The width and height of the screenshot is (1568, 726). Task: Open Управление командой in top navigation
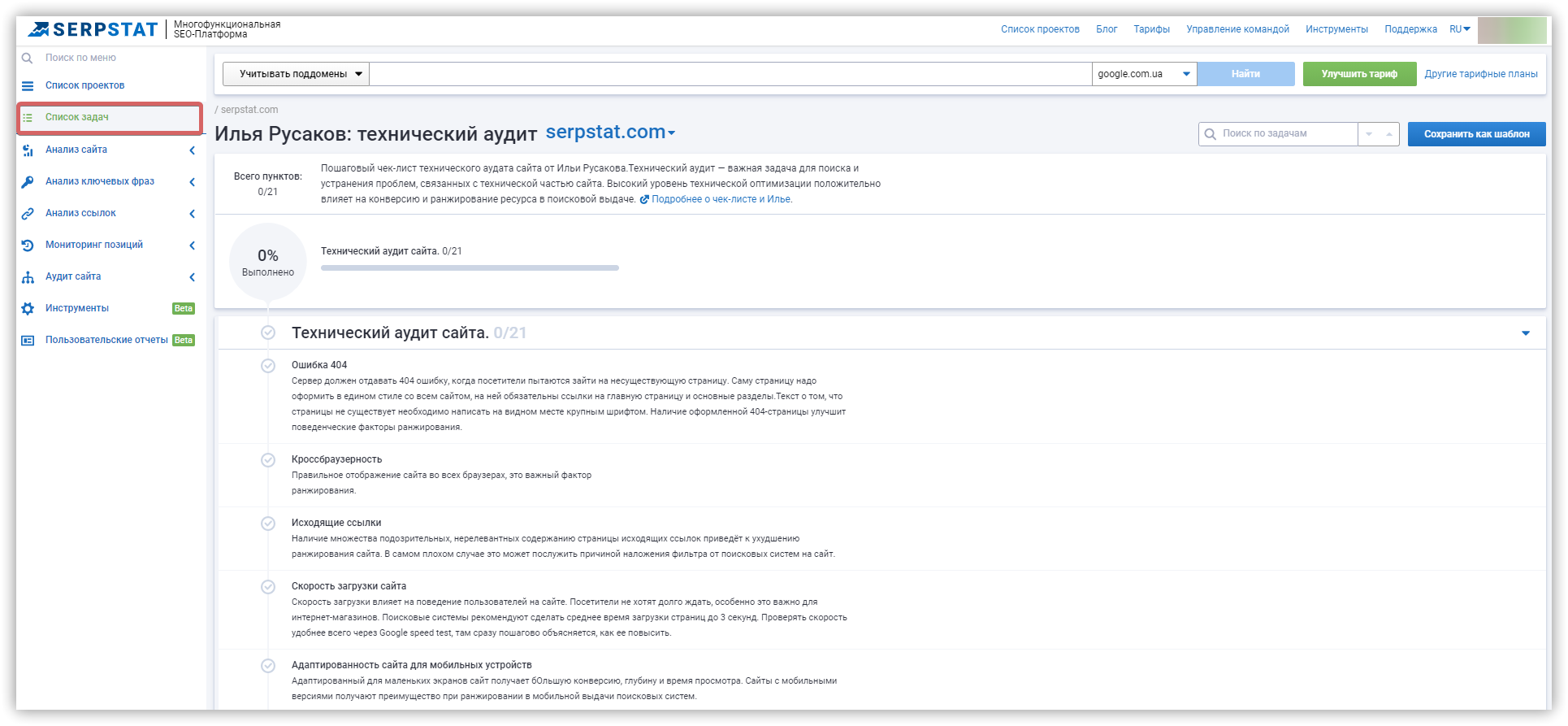click(x=1237, y=29)
